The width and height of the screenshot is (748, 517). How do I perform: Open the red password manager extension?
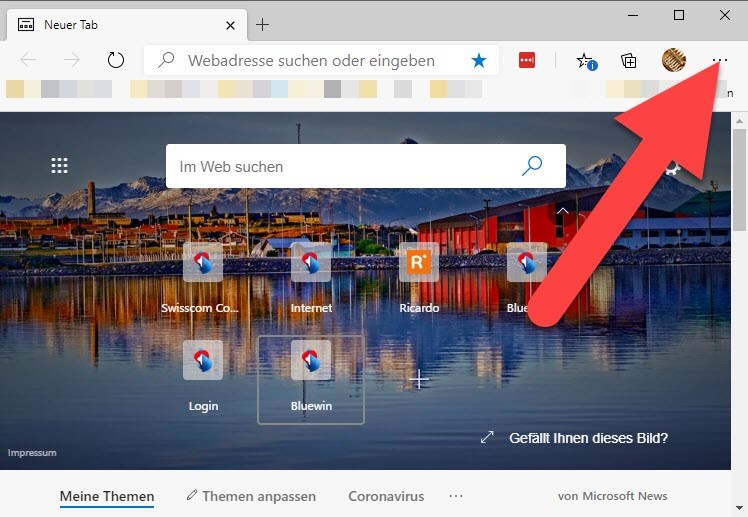[527, 60]
